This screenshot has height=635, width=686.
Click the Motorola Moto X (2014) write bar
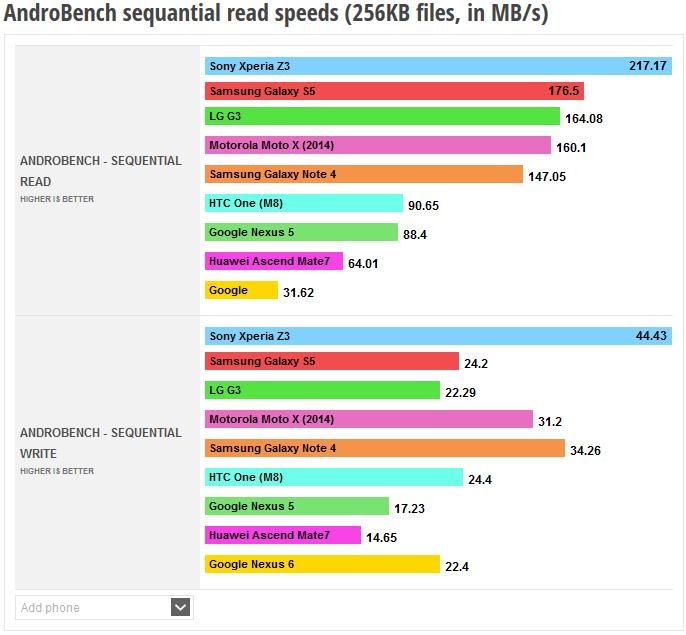369,419
